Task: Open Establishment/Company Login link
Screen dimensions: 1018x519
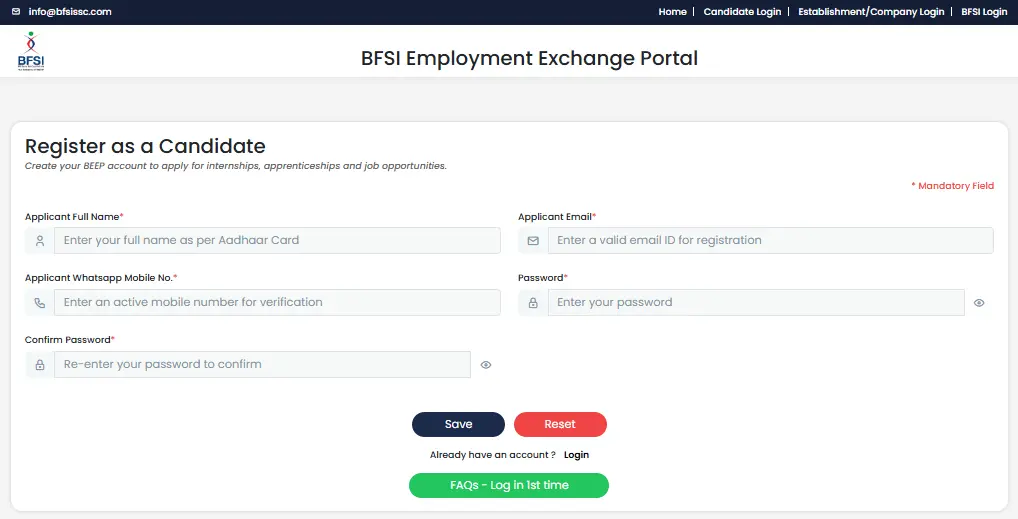Action: coord(871,12)
